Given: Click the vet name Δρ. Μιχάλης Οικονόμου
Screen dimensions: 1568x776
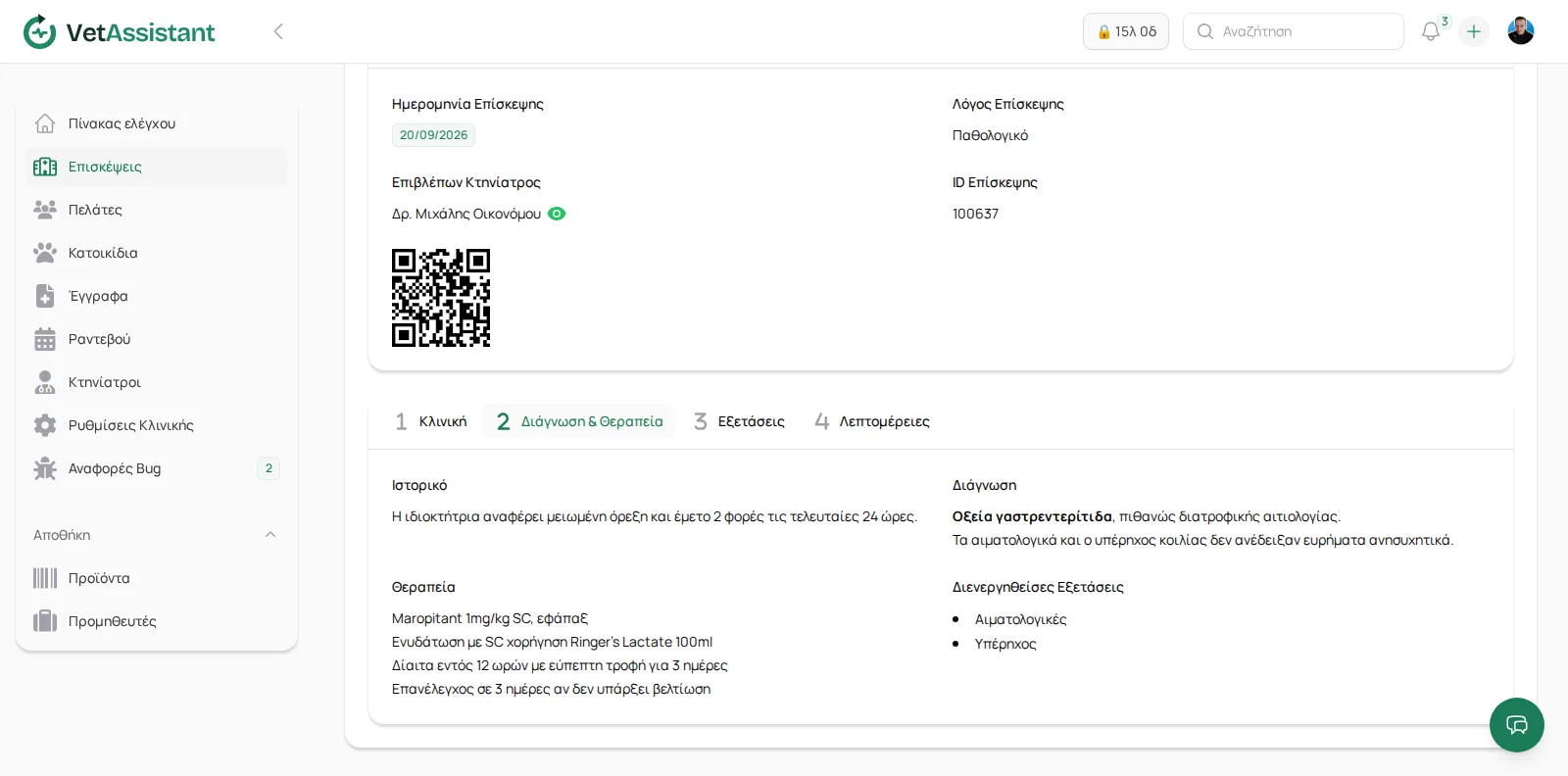Looking at the screenshot, I should [x=466, y=214].
